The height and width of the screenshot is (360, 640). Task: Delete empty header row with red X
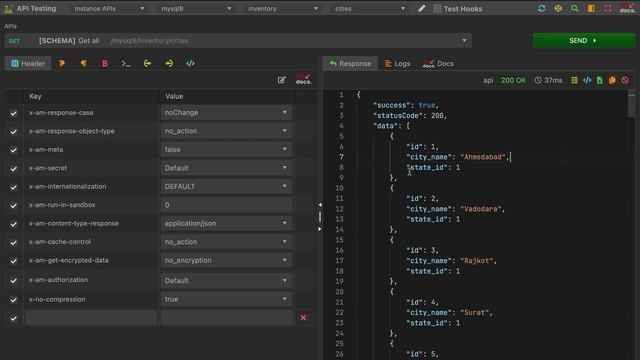pyautogui.click(x=303, y=318)
